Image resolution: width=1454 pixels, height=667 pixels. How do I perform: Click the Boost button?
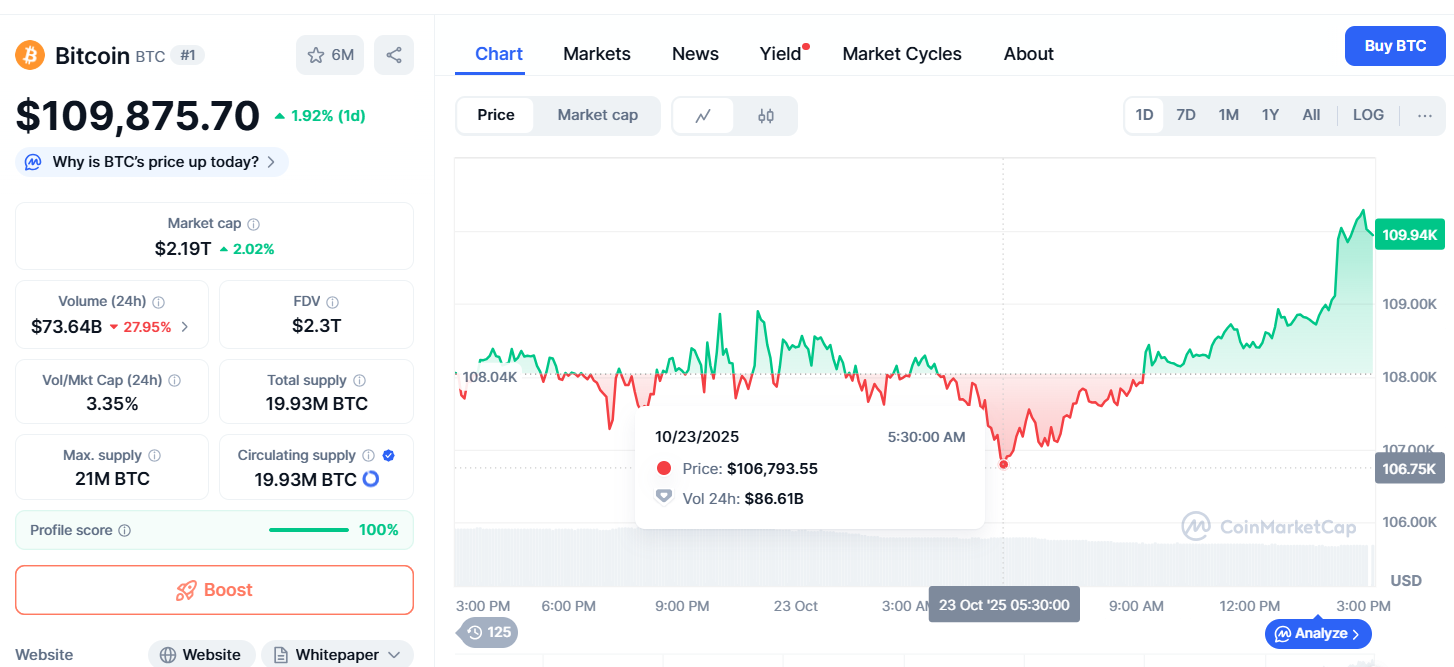214,590
